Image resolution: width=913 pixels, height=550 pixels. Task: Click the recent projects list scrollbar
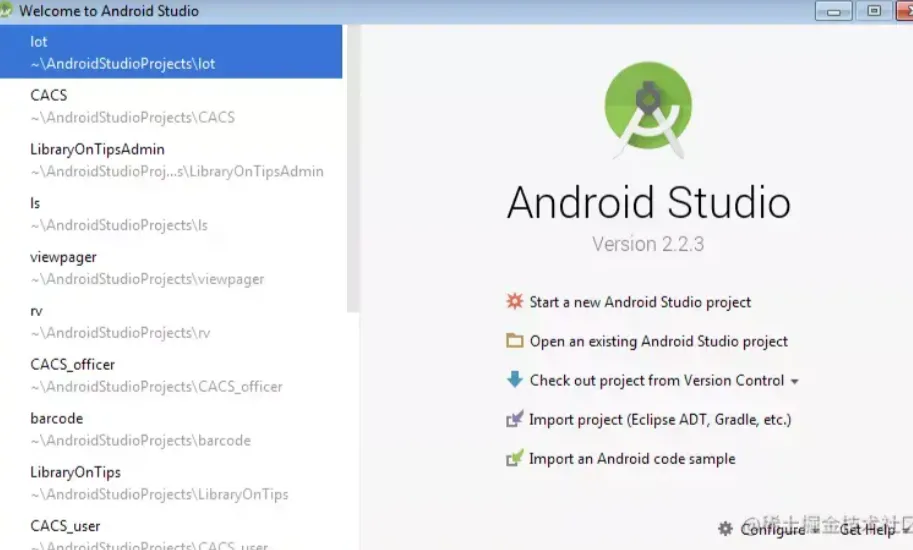coord(353,169)
